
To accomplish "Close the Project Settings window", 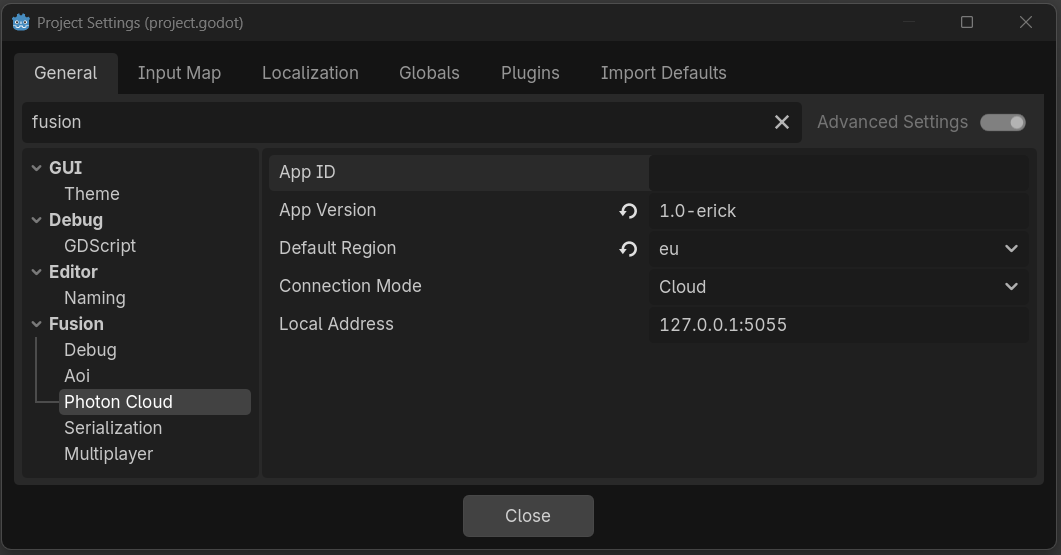I will coord(1026,22).
